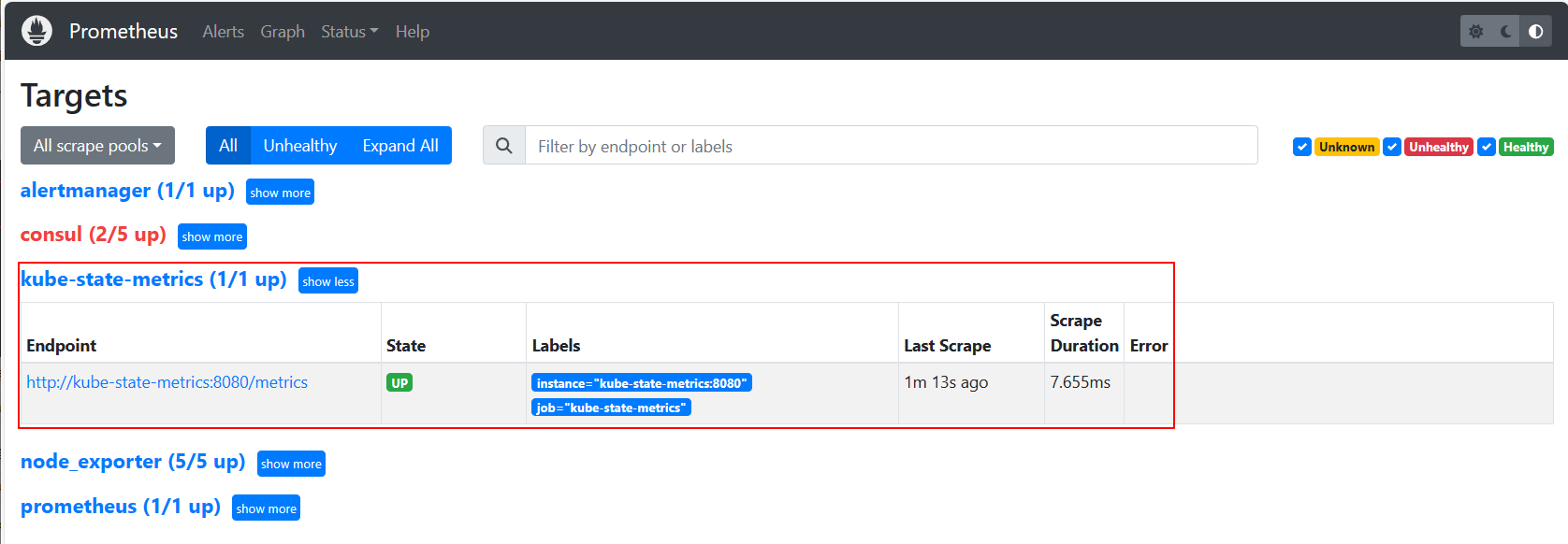Screen dimensions: 1568x544
Task: Expand prometheus pool with show more
Action: coord(266,508)
